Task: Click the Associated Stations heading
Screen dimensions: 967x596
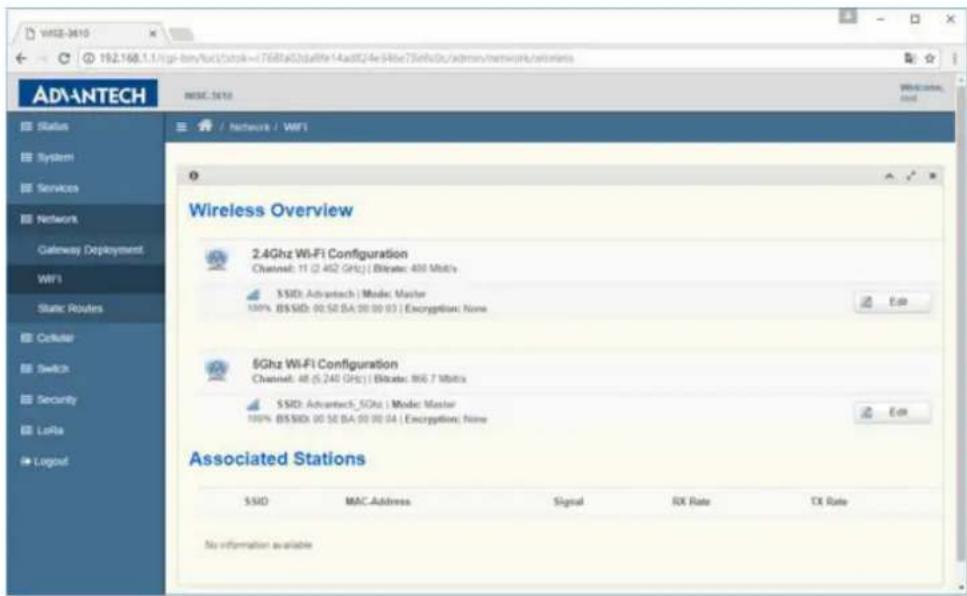Action: tap(277, 459)
